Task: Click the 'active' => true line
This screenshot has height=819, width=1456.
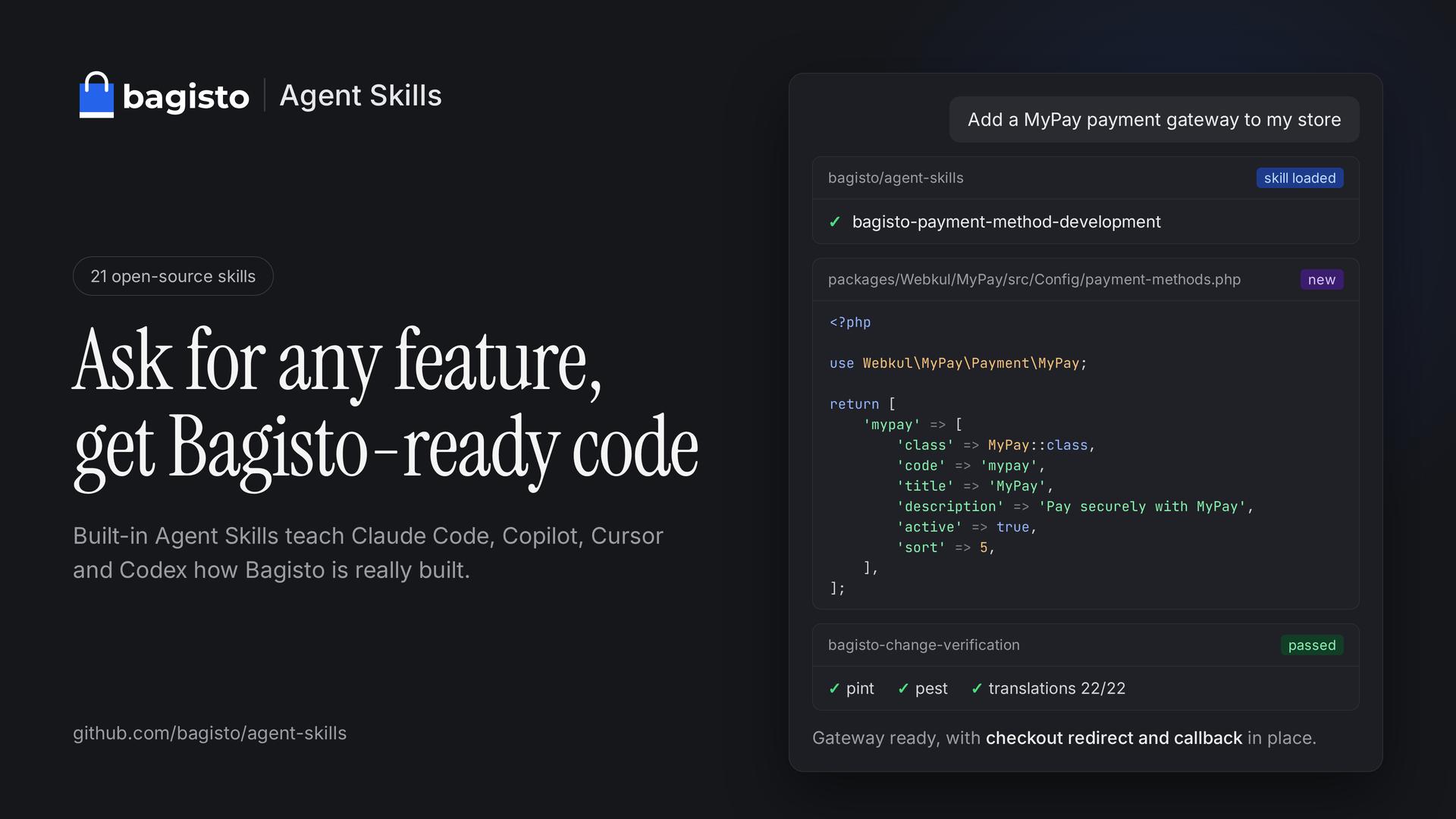Action: click(x=967, y=527)
